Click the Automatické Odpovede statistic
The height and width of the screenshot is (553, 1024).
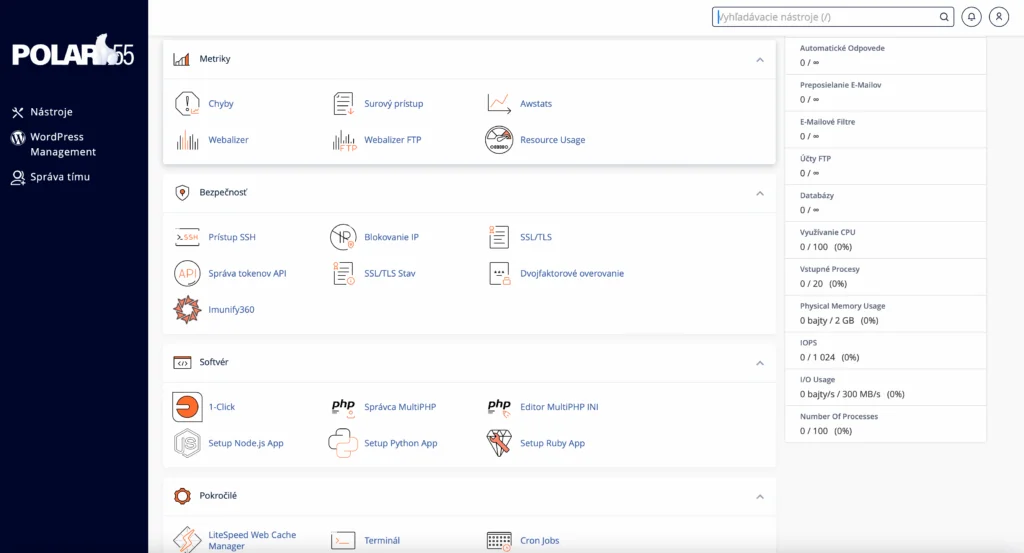point(885,55)
